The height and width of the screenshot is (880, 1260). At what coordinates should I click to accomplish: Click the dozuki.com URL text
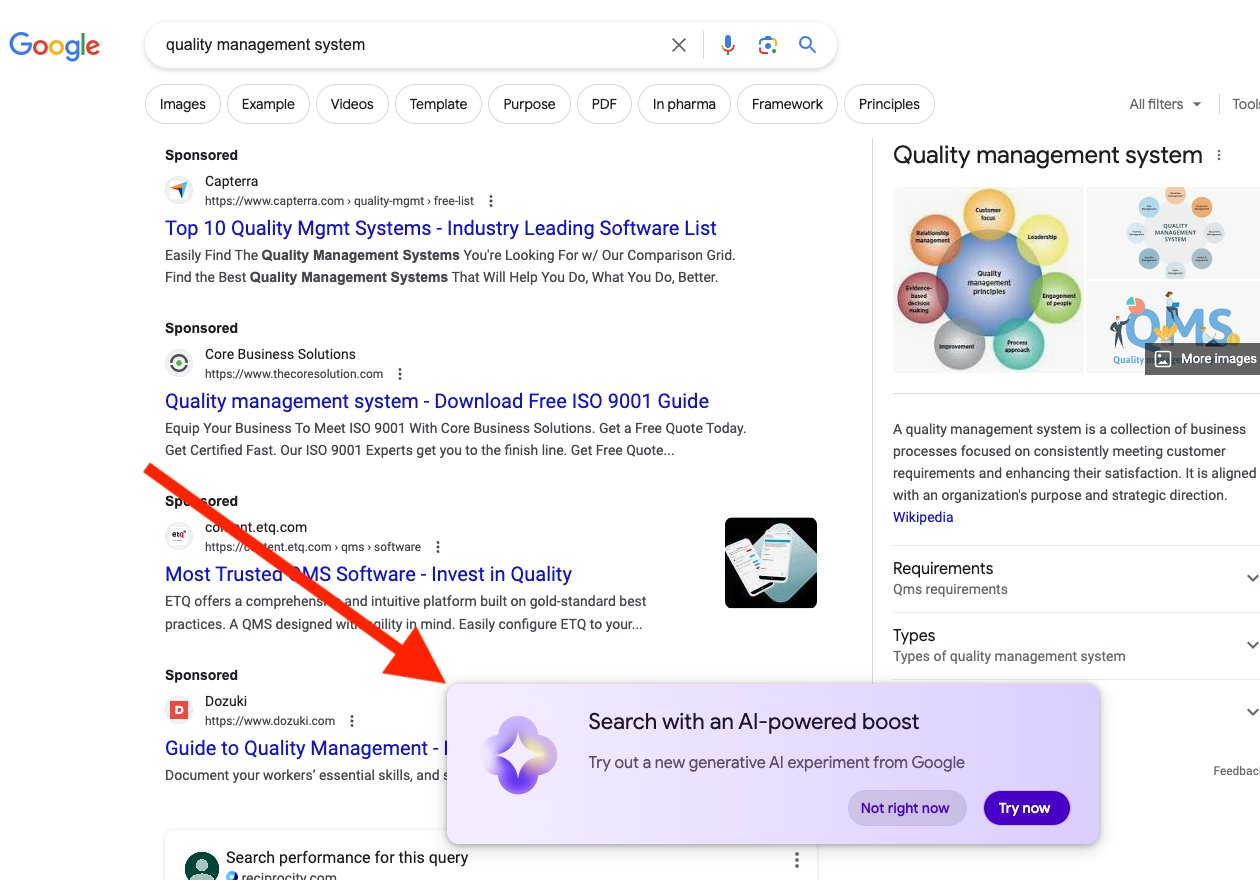[270, 721]
